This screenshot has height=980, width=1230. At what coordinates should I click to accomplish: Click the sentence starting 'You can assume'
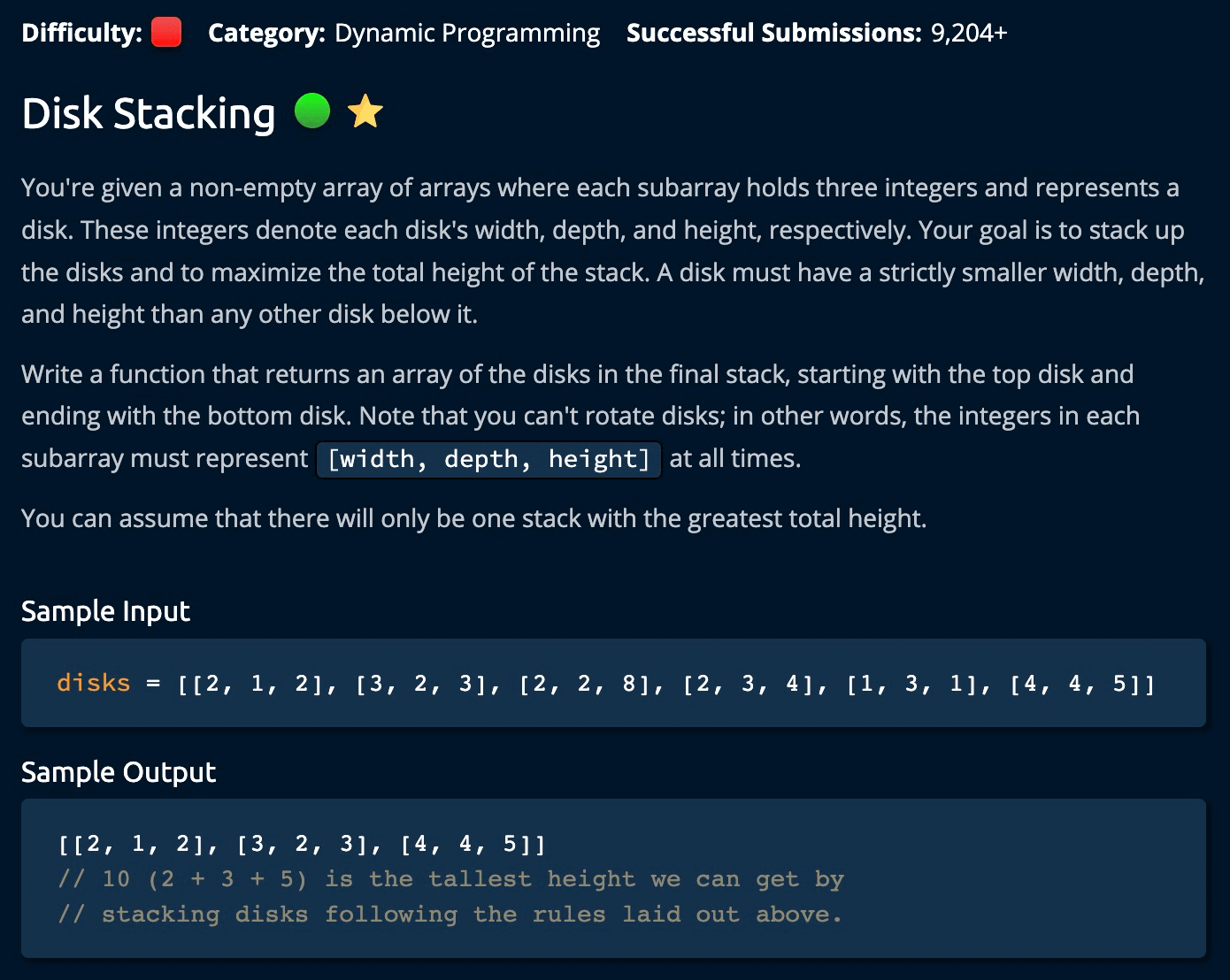(x=473, y=518)
